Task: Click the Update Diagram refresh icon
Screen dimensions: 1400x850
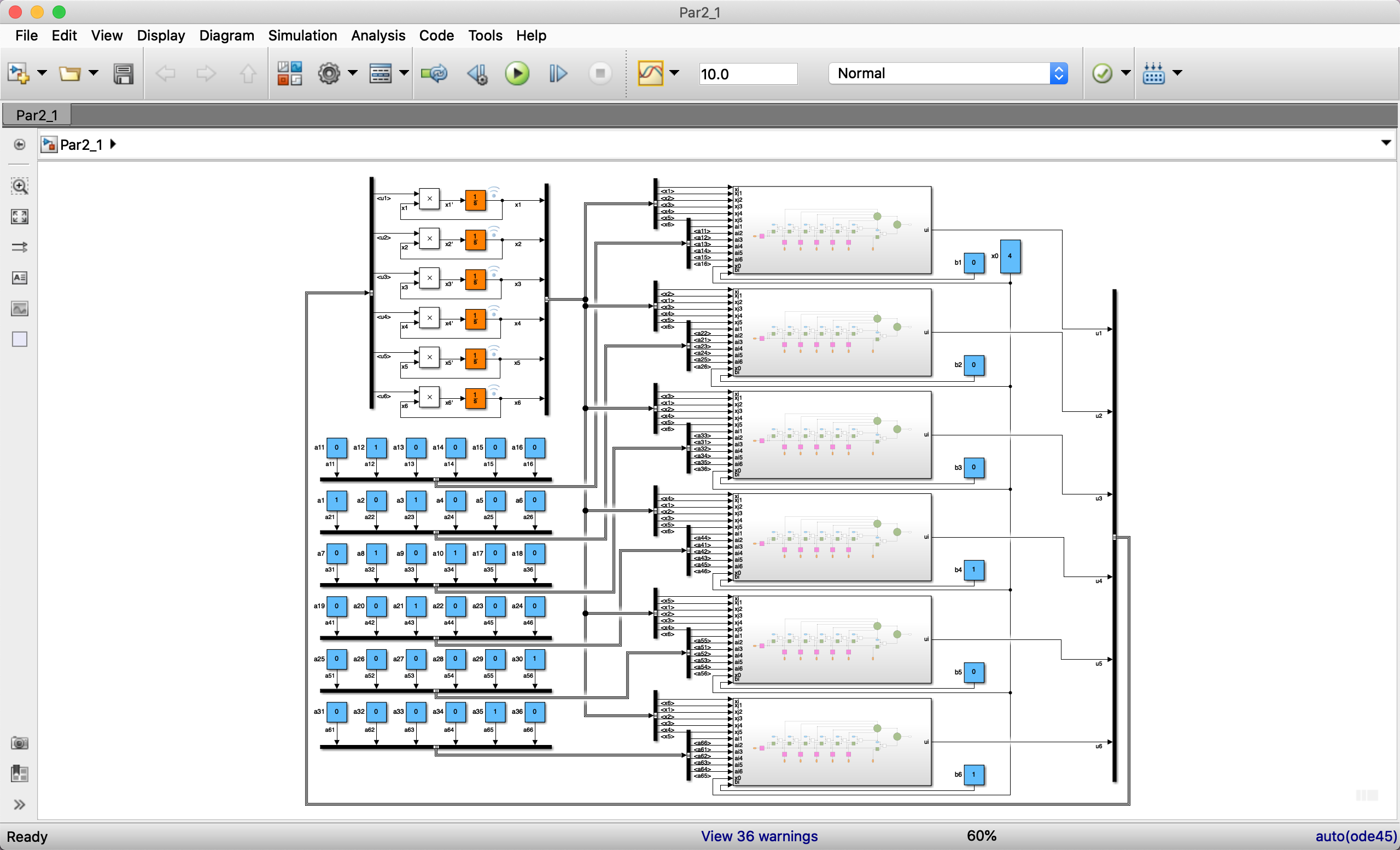Action: tap(434, 73)
